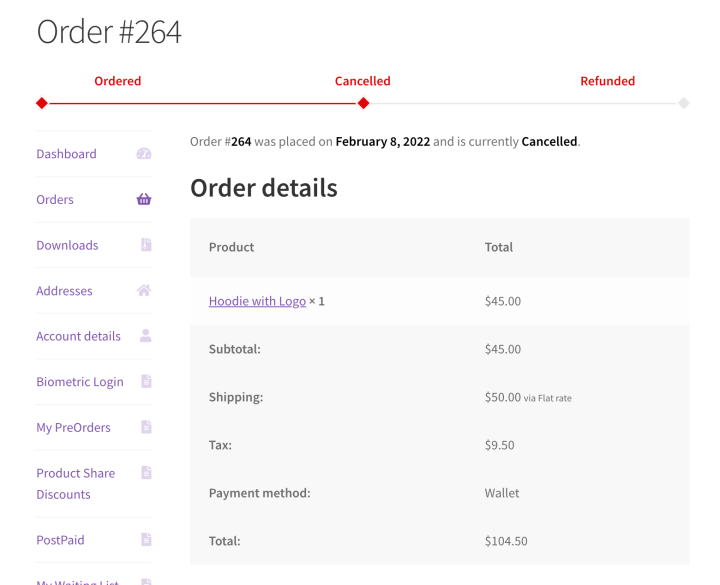
Task: Click the Tax: row label
Action: point(220,445)
